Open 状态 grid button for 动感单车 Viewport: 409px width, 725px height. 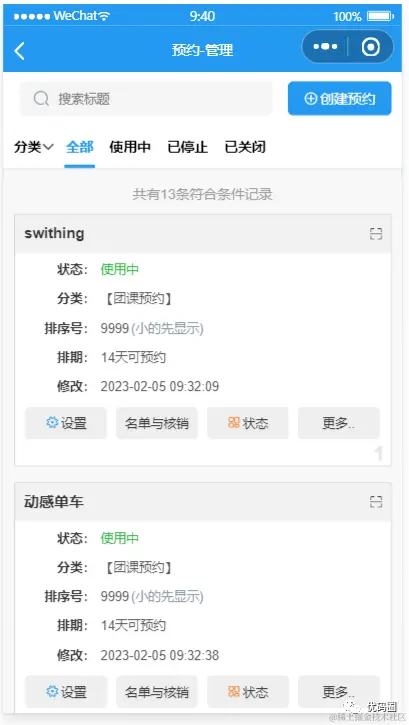(248, 692)
